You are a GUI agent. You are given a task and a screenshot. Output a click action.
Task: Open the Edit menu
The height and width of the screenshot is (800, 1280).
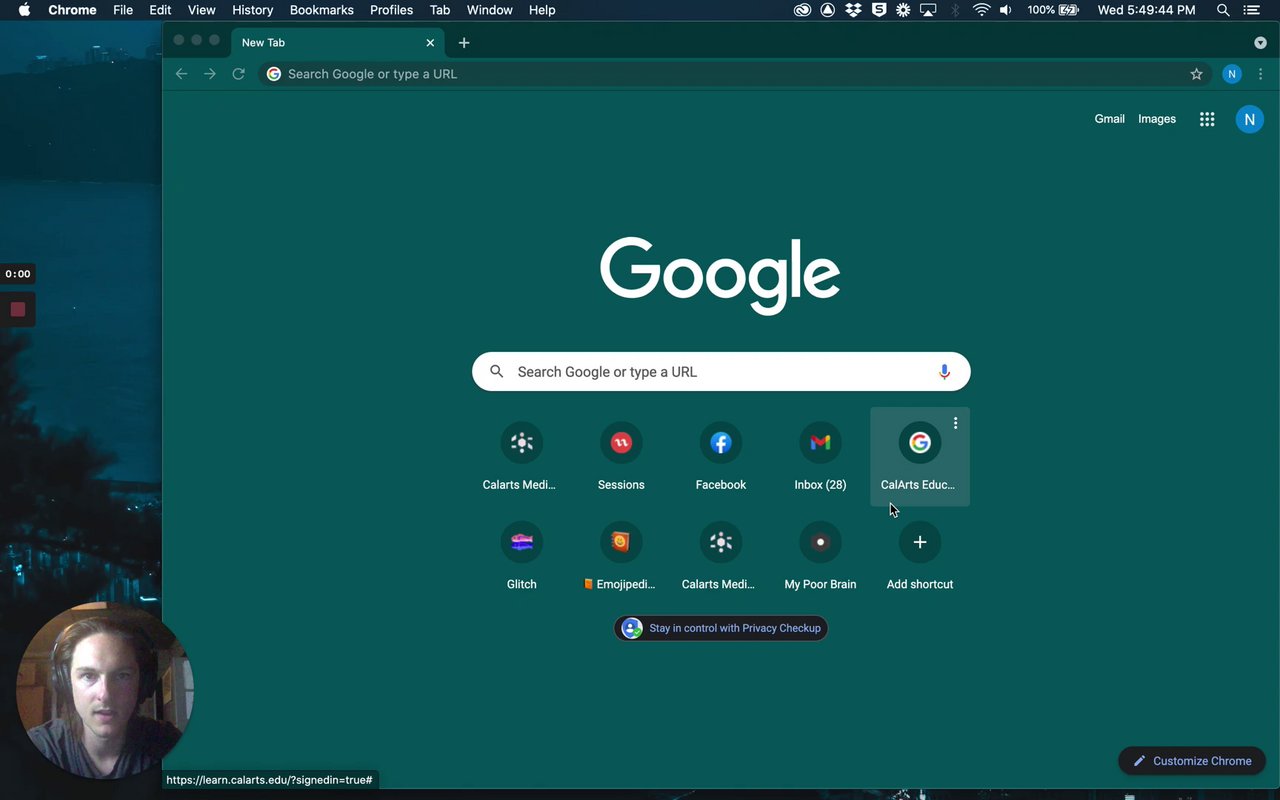pos(160,10)
